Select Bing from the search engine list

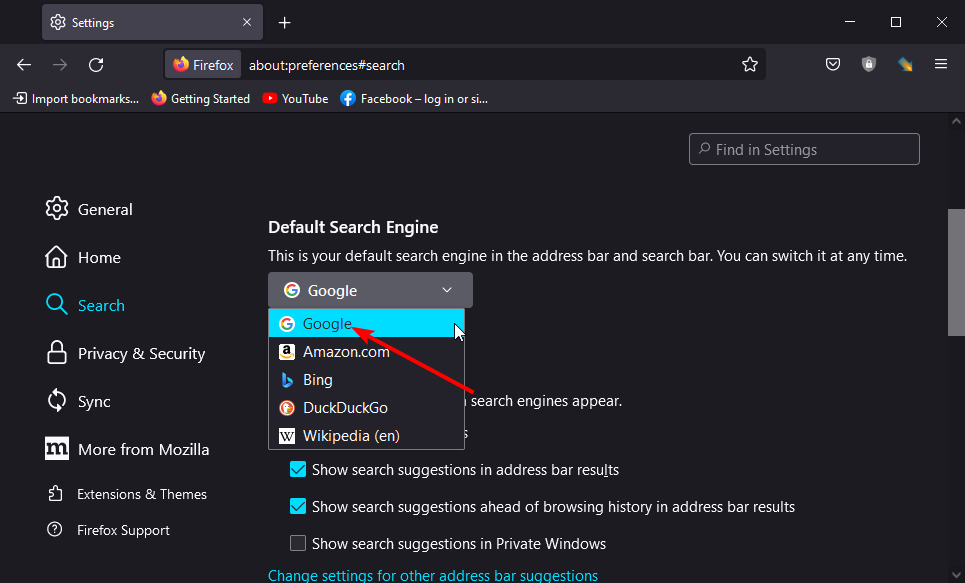pyautogui.click(x=366, y=380)
